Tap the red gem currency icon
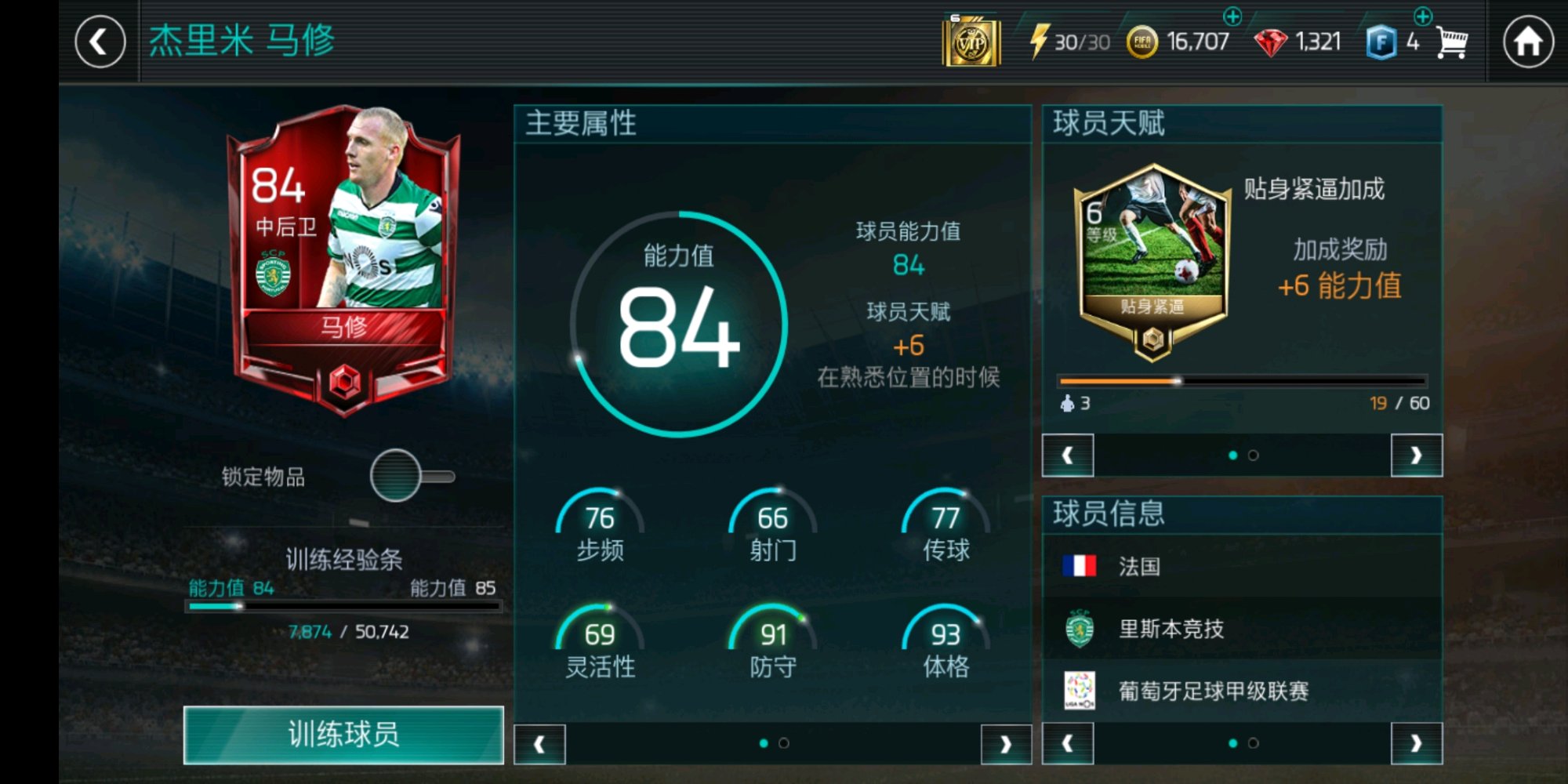This screenshot has width=1568, height=784. click(1270, 42)
